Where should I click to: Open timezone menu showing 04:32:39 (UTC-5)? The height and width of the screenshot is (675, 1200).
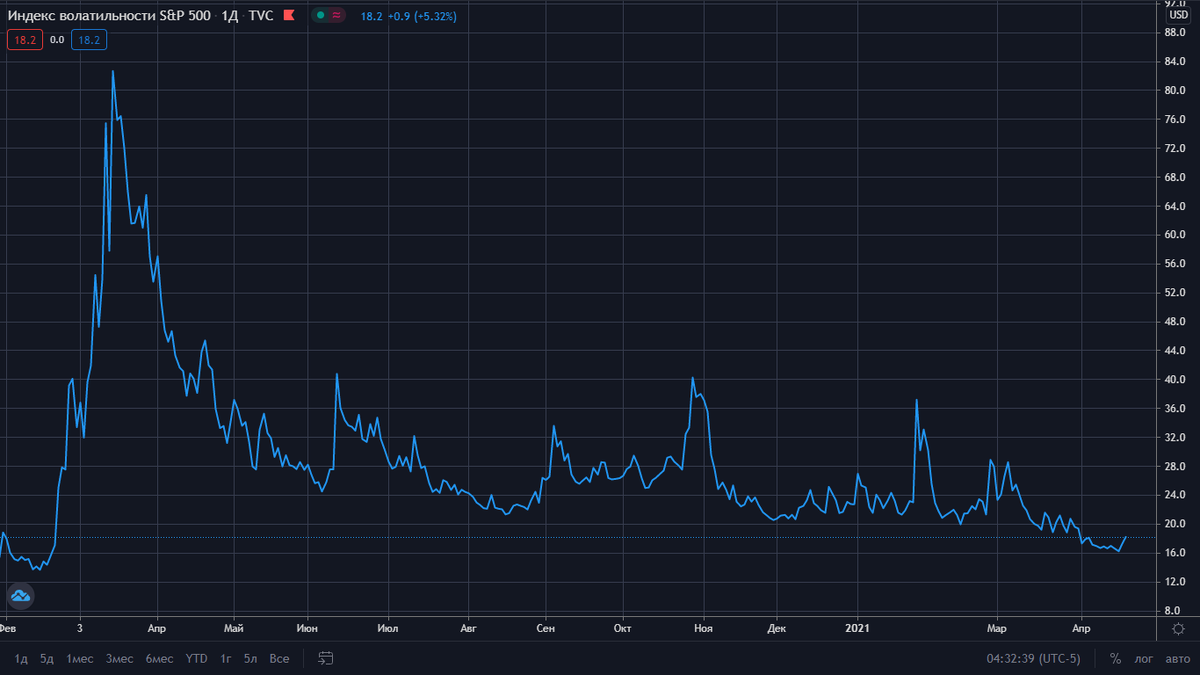1035,659
